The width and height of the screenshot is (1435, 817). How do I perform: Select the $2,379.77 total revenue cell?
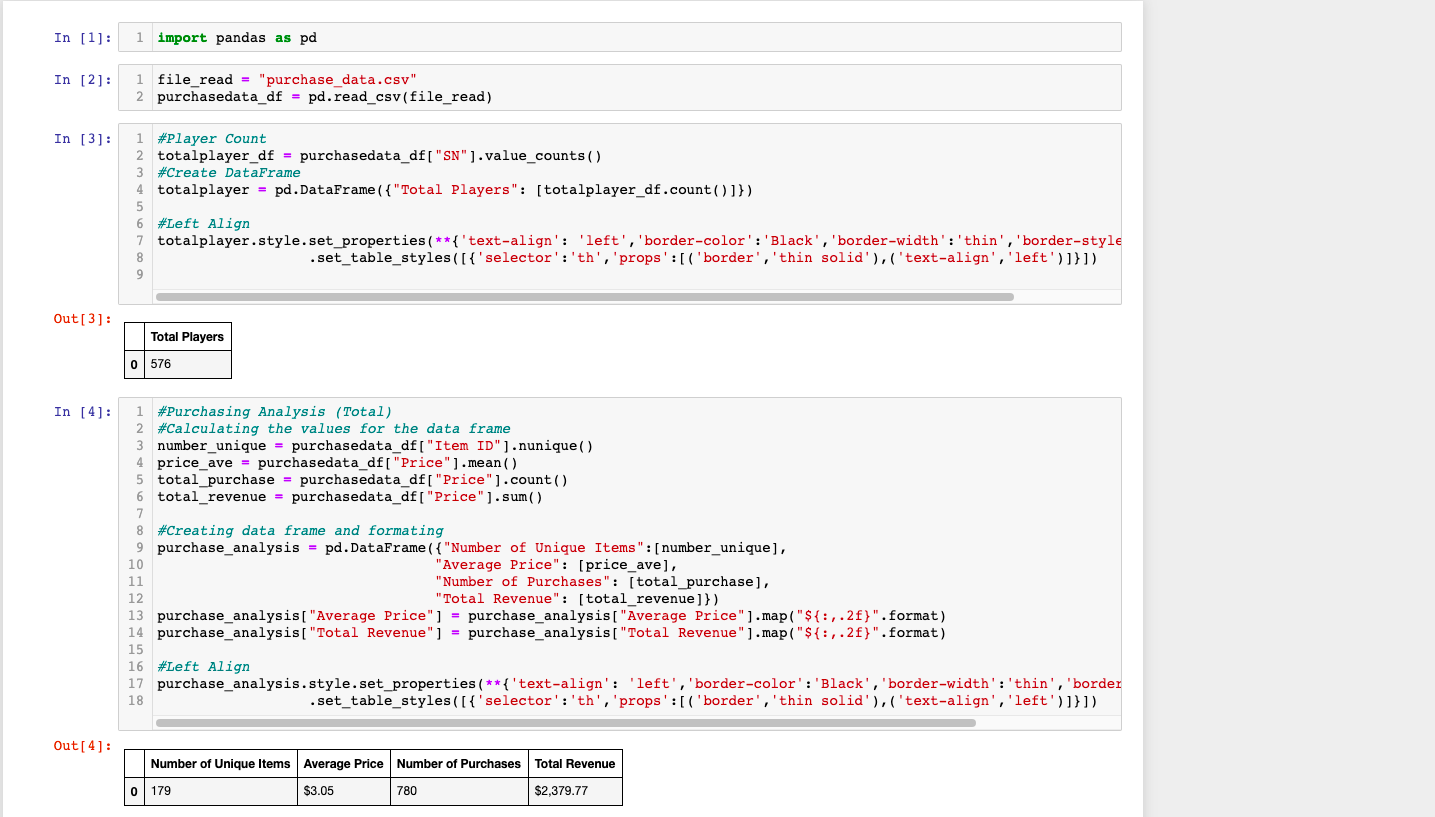pyautogui.click(x=575, y=791)
